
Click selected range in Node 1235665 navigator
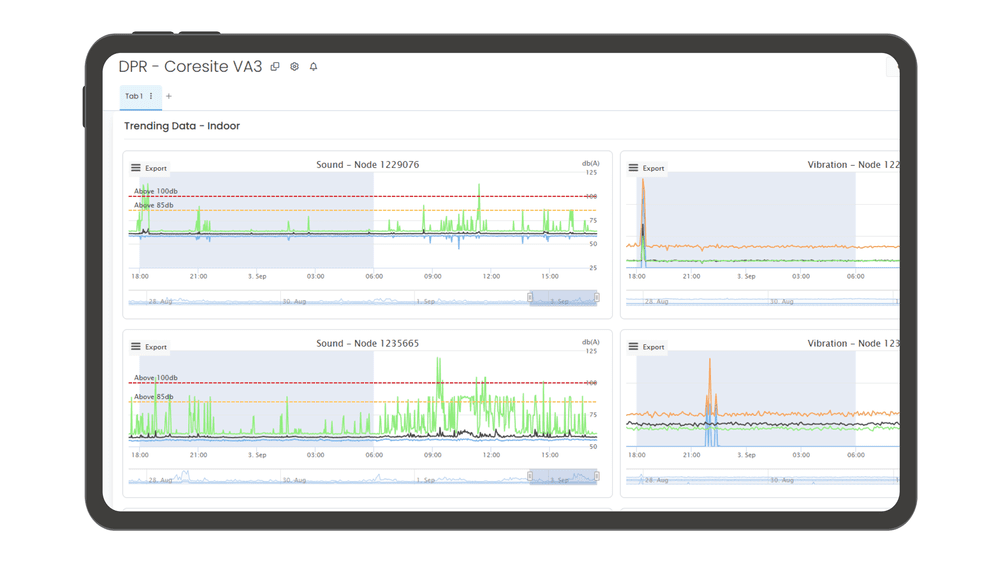(563, 477)
